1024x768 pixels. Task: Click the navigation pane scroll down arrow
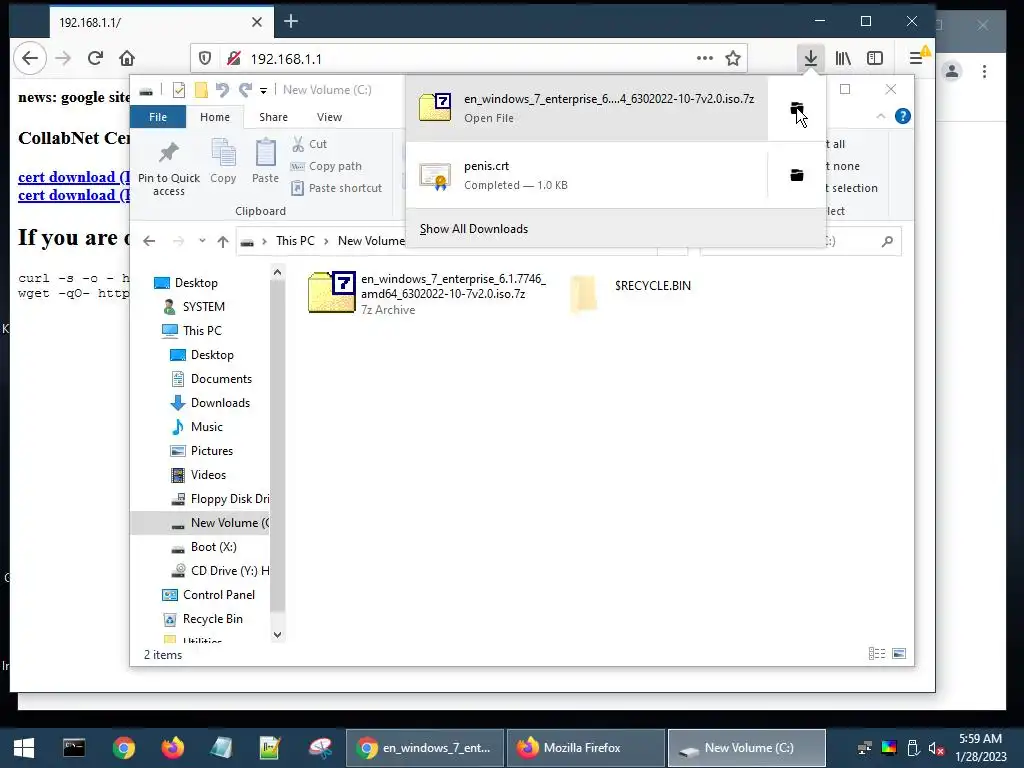coord(278,635)
